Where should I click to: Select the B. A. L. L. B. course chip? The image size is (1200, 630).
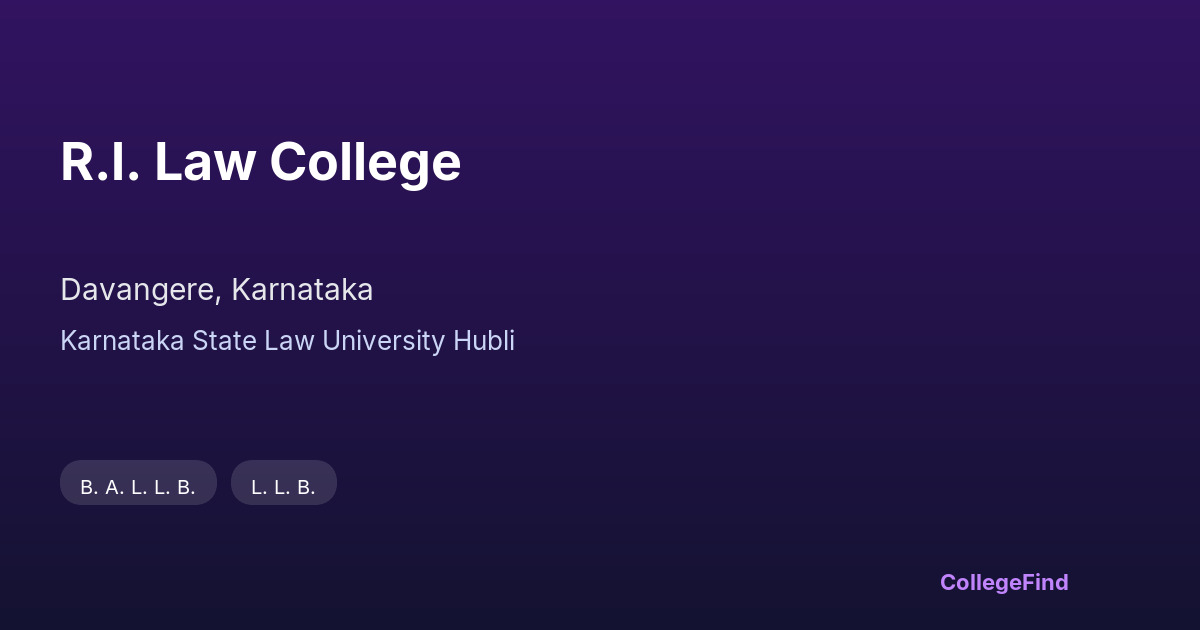[x=138, y=487]
